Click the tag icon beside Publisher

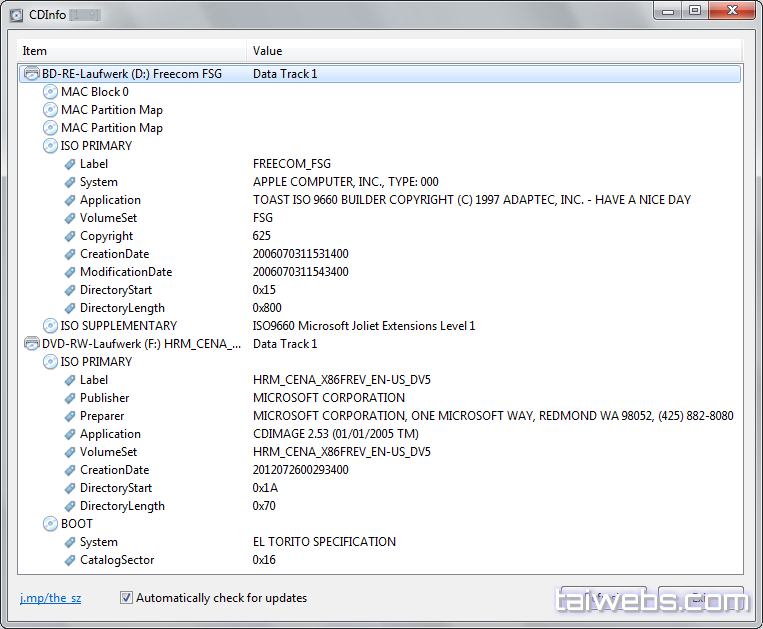pos(70,398)
